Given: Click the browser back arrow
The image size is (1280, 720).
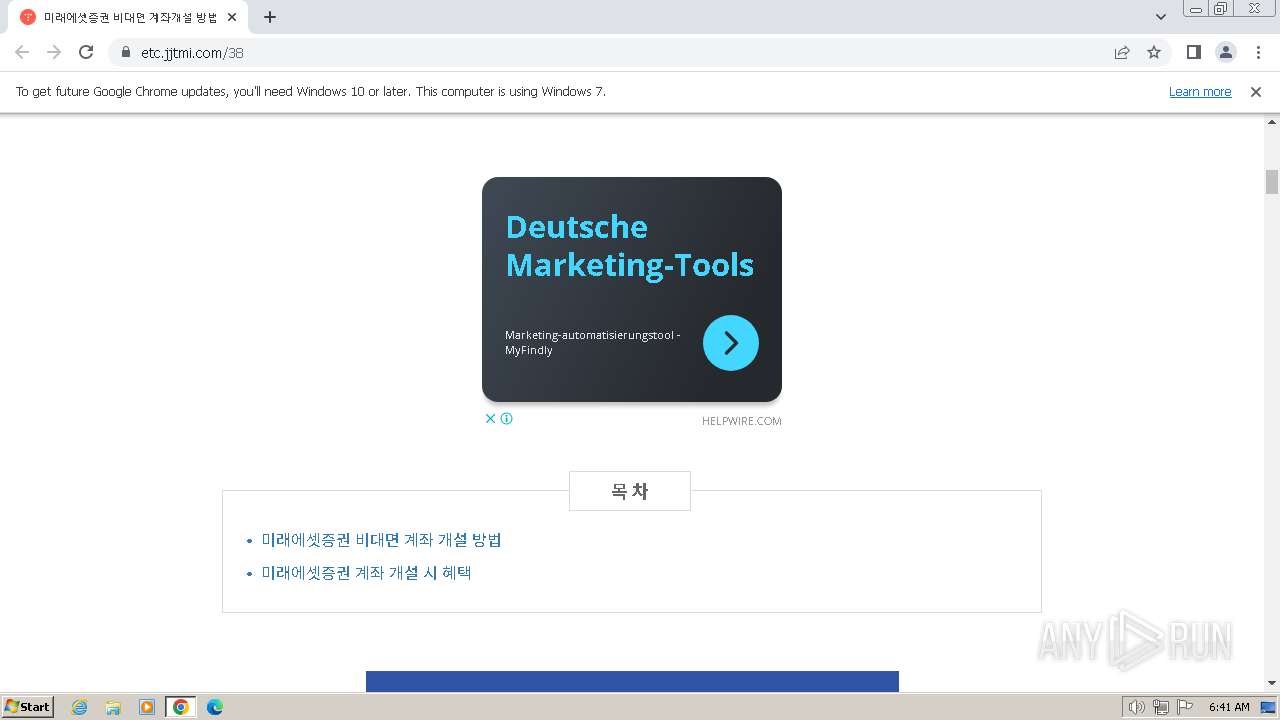Looking at the screenshot, I should click(22, 52).
